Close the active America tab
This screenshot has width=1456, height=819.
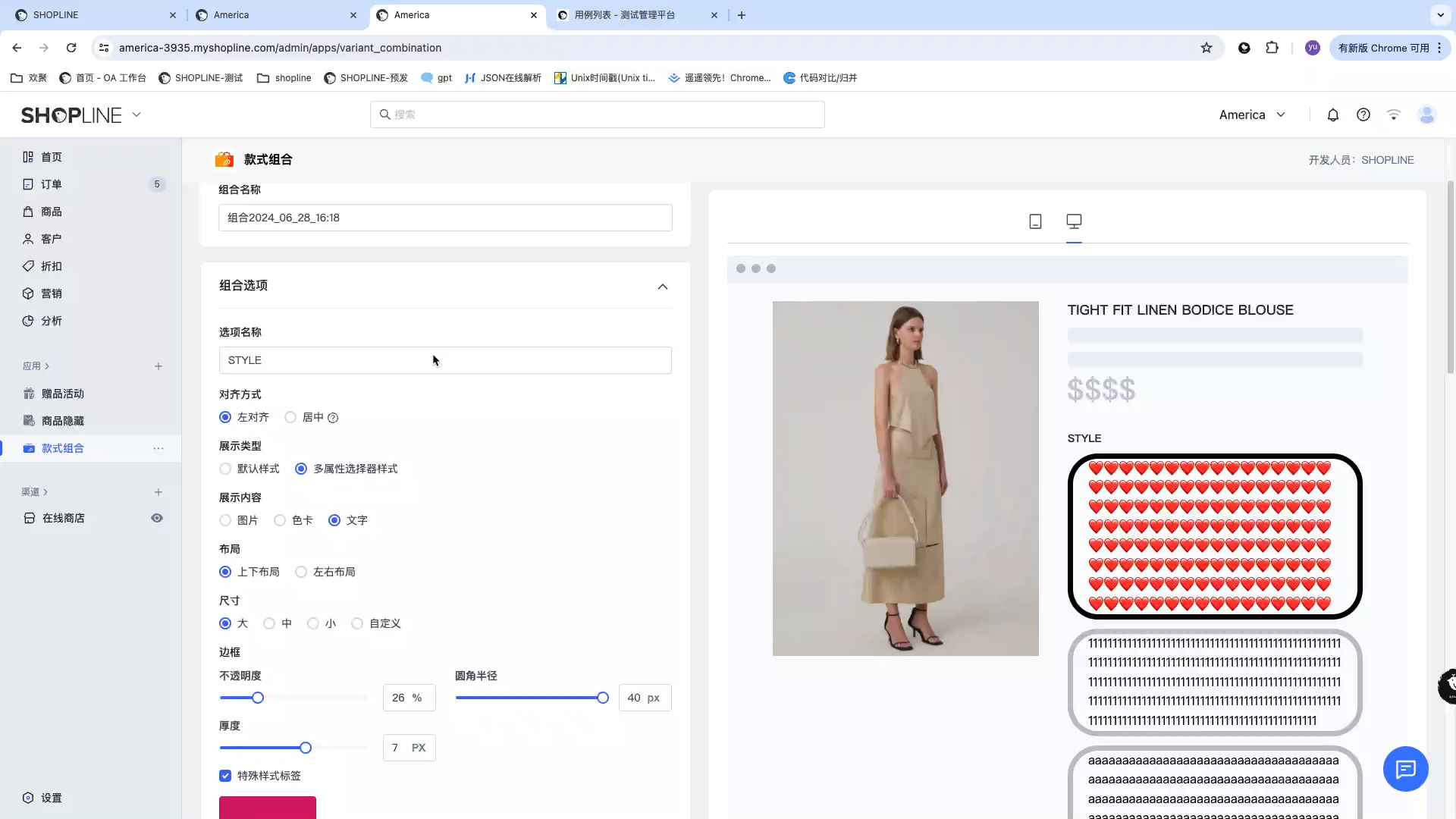click(x=534, y=15)
